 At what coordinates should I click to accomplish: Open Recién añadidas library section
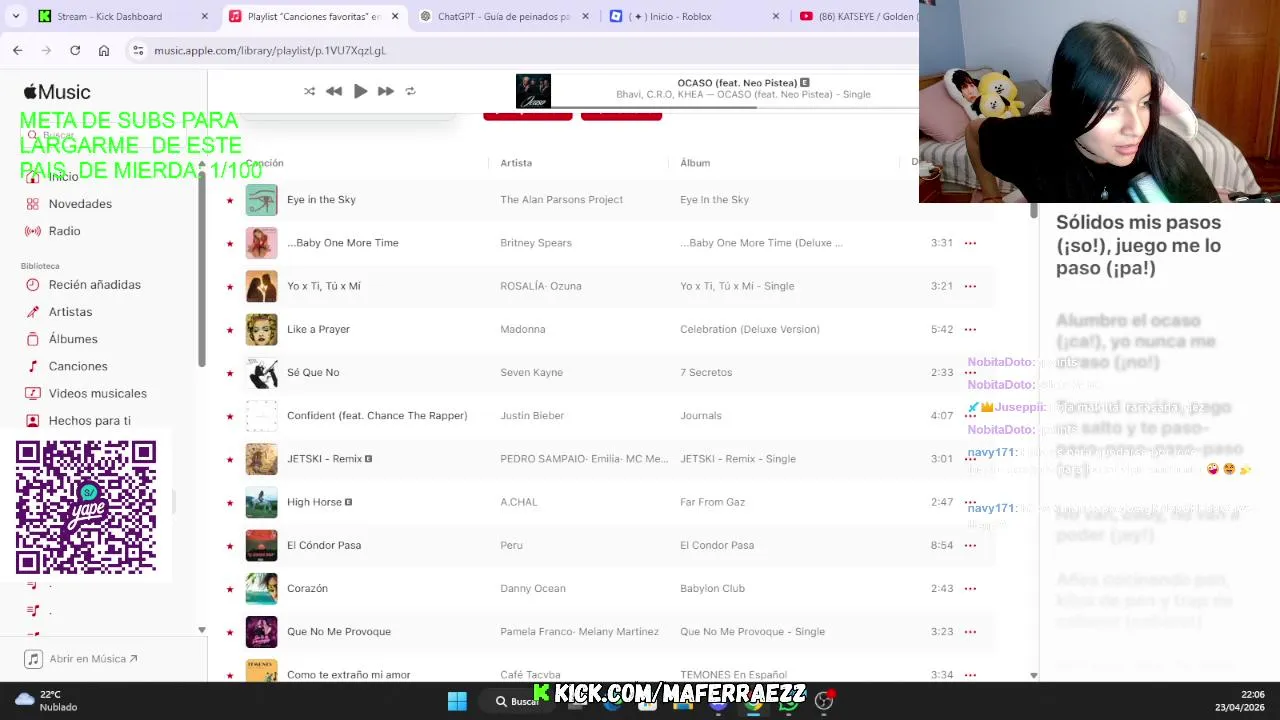(x=94, y=285)
